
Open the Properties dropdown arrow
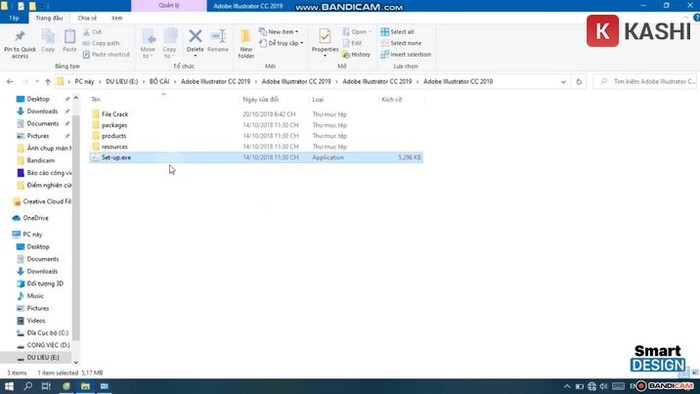[x=325, y=56]
